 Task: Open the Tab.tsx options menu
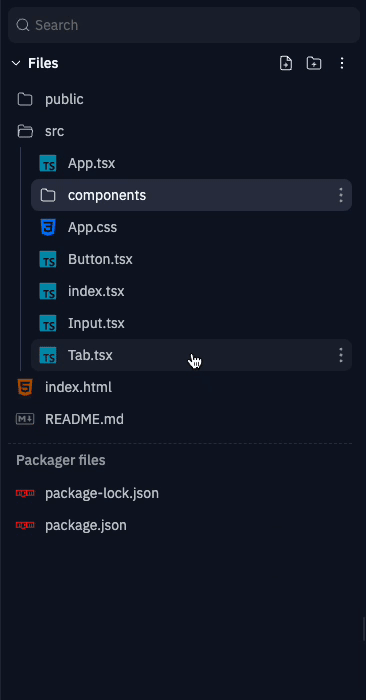(341, 355)
